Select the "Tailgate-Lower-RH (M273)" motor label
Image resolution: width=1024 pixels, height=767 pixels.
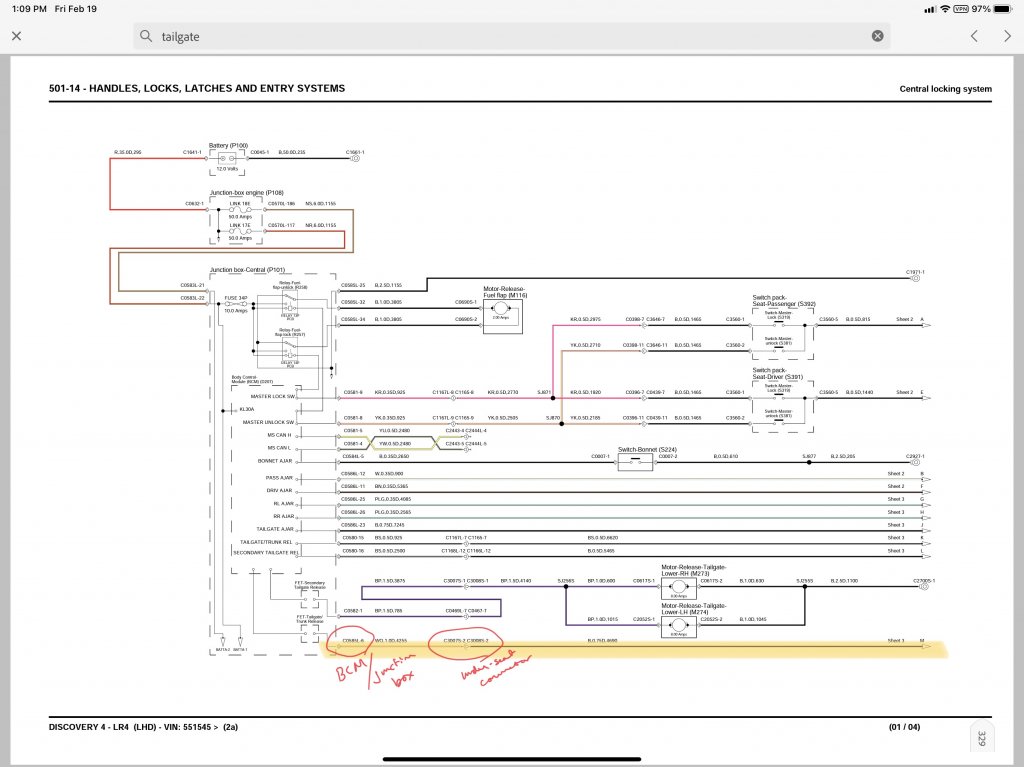point(694,570)
